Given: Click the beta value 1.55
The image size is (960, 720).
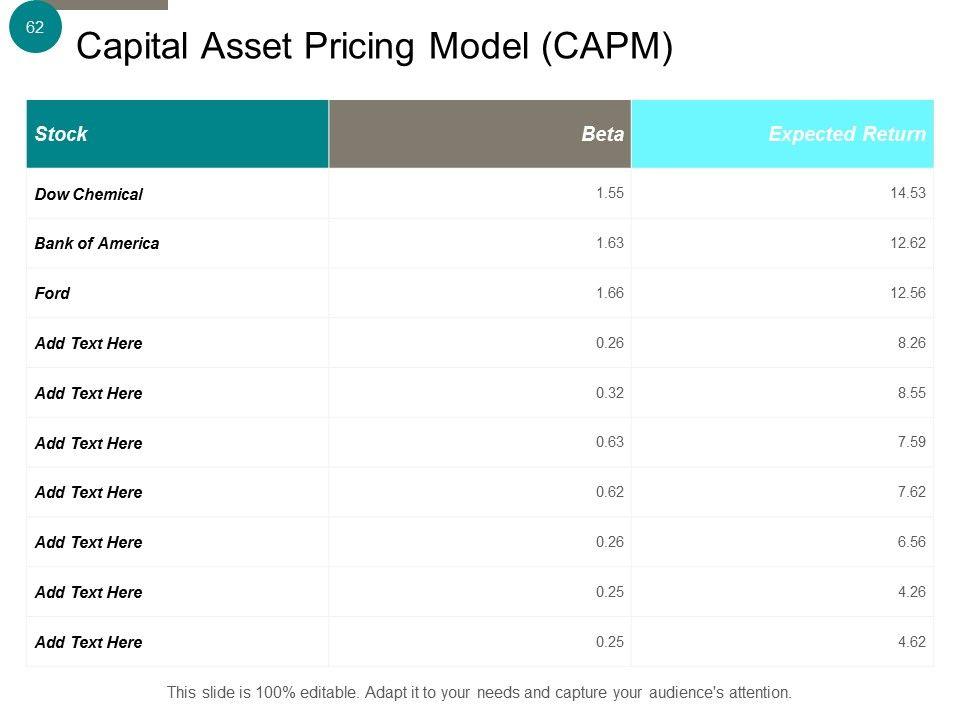Looking at the screenshot, I should [x=610, y=194].
